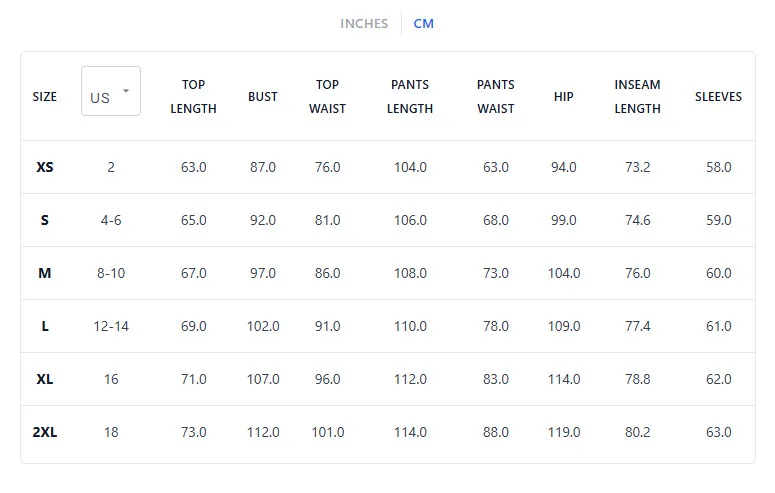Click the BUST column header
Image resolution: width=775 pixels, height=493 pixels.
tap(262, 96)
